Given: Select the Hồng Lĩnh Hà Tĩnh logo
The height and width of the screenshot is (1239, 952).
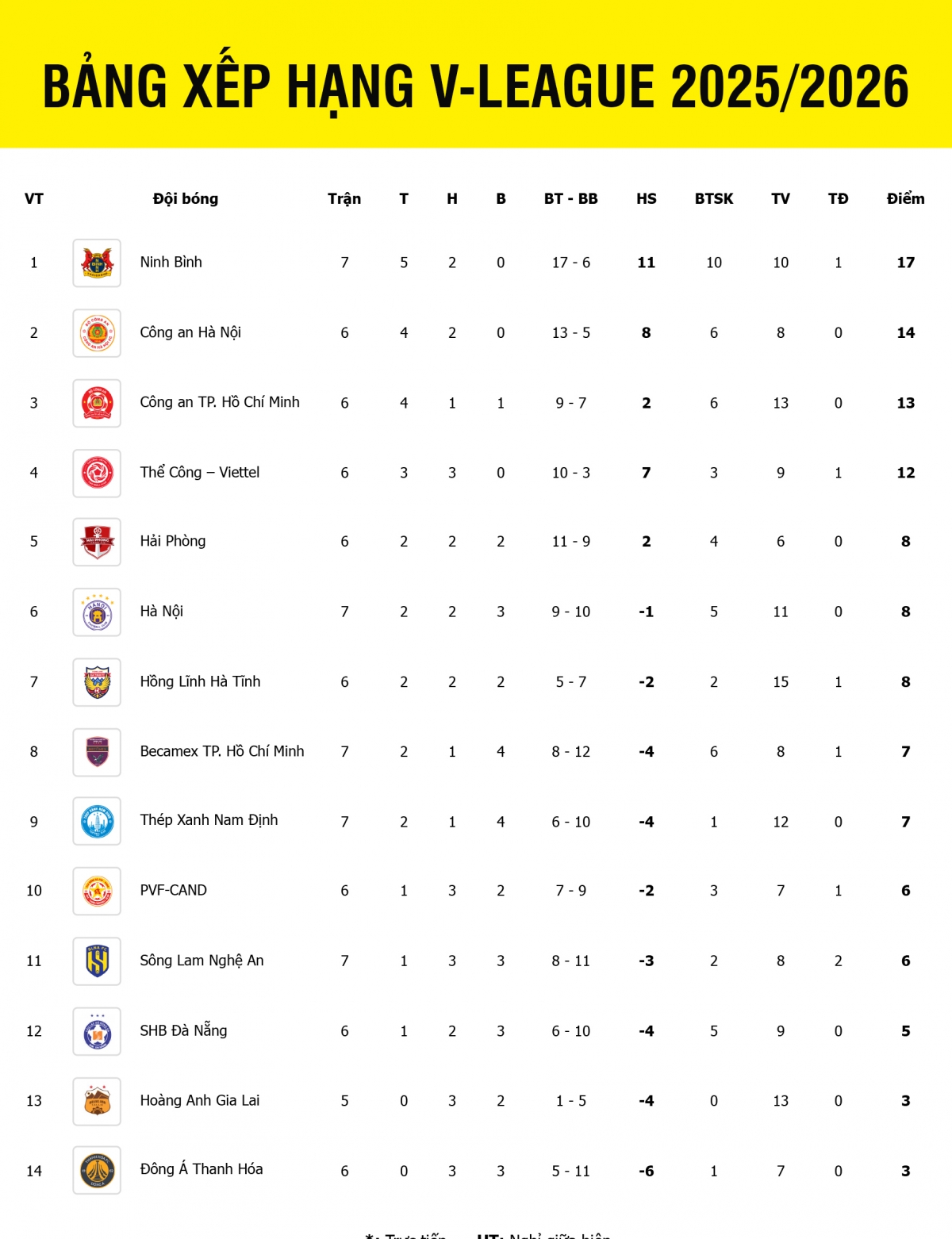Looking at the screenshot, I should [97, 682].
